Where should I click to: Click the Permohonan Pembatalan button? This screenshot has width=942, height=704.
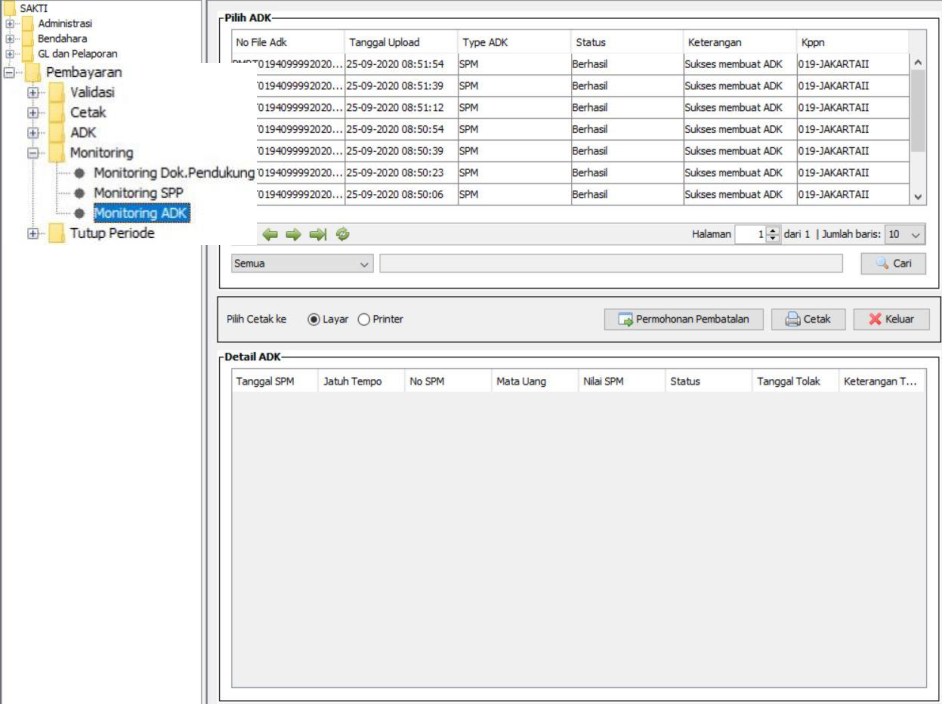coord(684,320)
